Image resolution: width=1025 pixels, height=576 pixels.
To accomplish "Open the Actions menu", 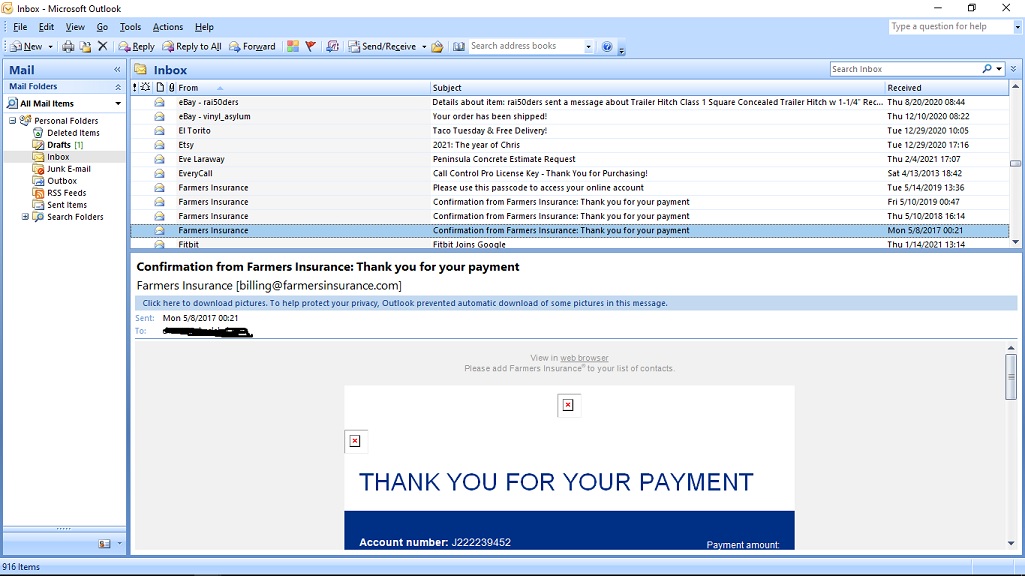I will point(167,27).
